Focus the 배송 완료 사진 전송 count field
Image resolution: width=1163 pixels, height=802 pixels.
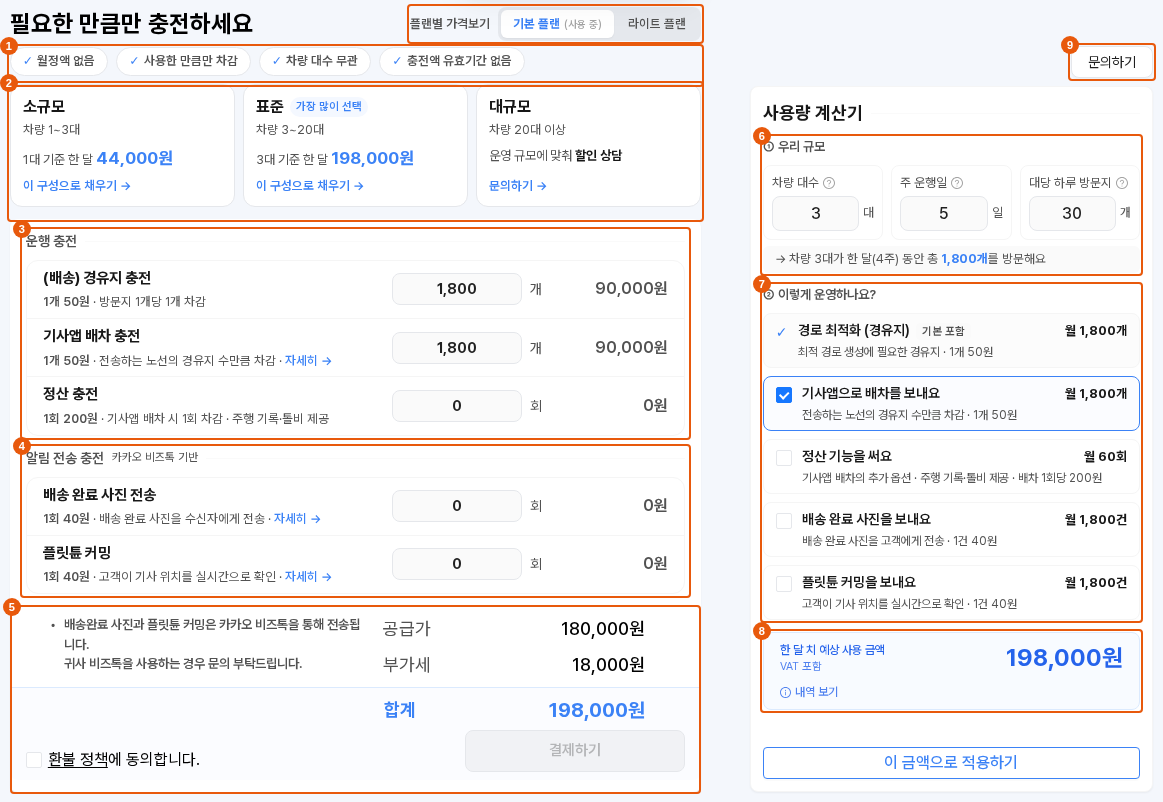click(457, 505)
